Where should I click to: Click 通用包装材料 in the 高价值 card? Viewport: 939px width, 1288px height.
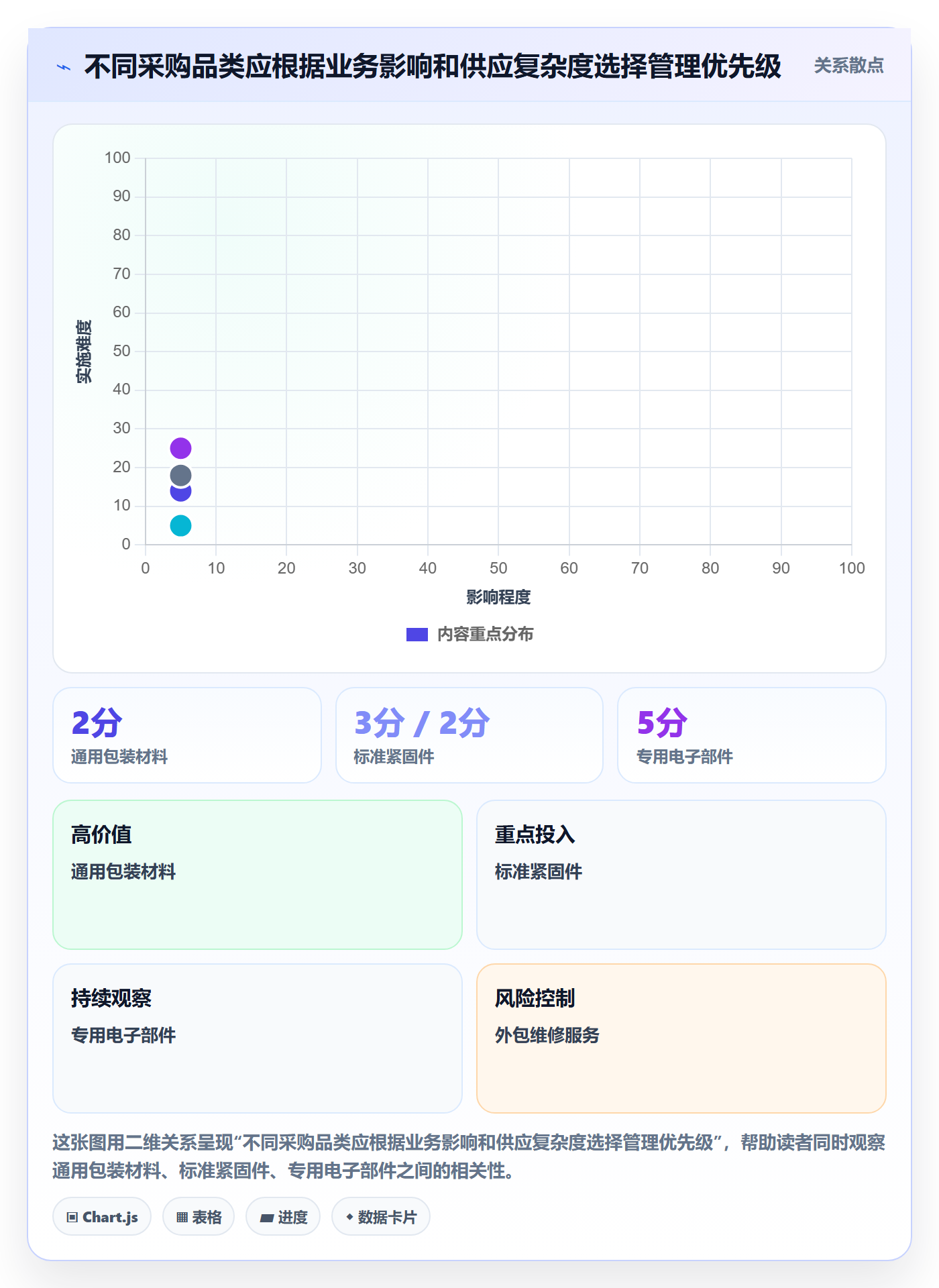[x=123, y=871]
